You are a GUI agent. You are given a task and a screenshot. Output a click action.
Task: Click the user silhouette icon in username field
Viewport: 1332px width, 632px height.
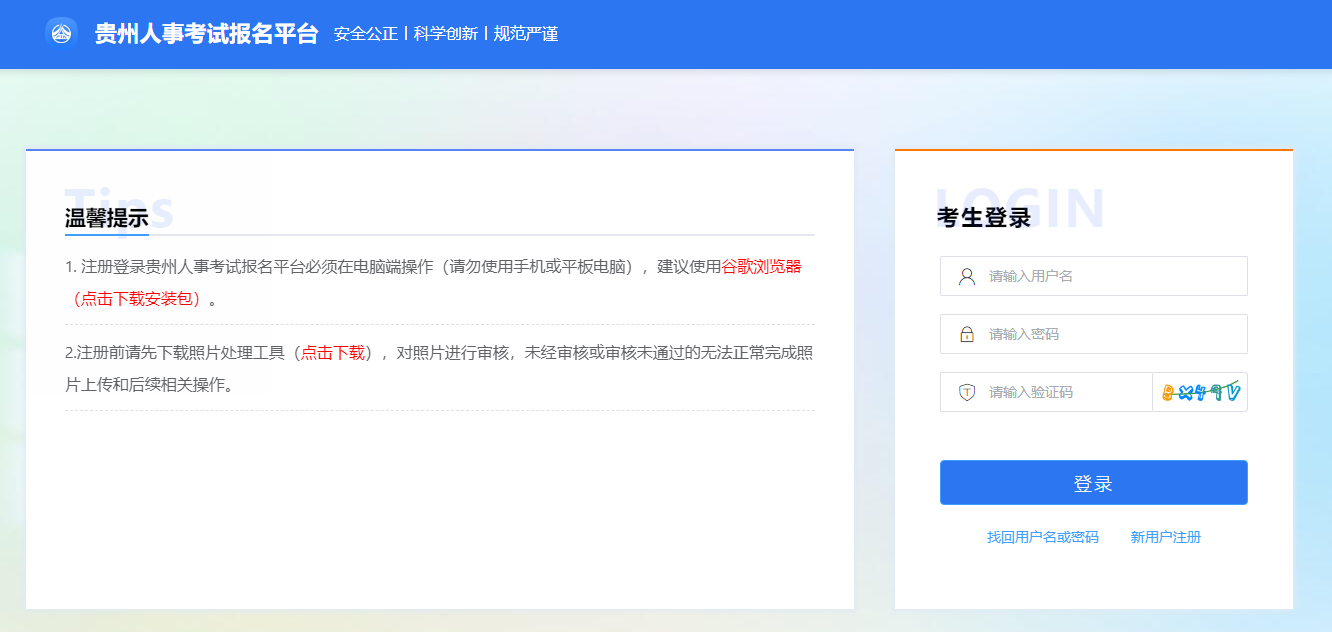[966, 276]
